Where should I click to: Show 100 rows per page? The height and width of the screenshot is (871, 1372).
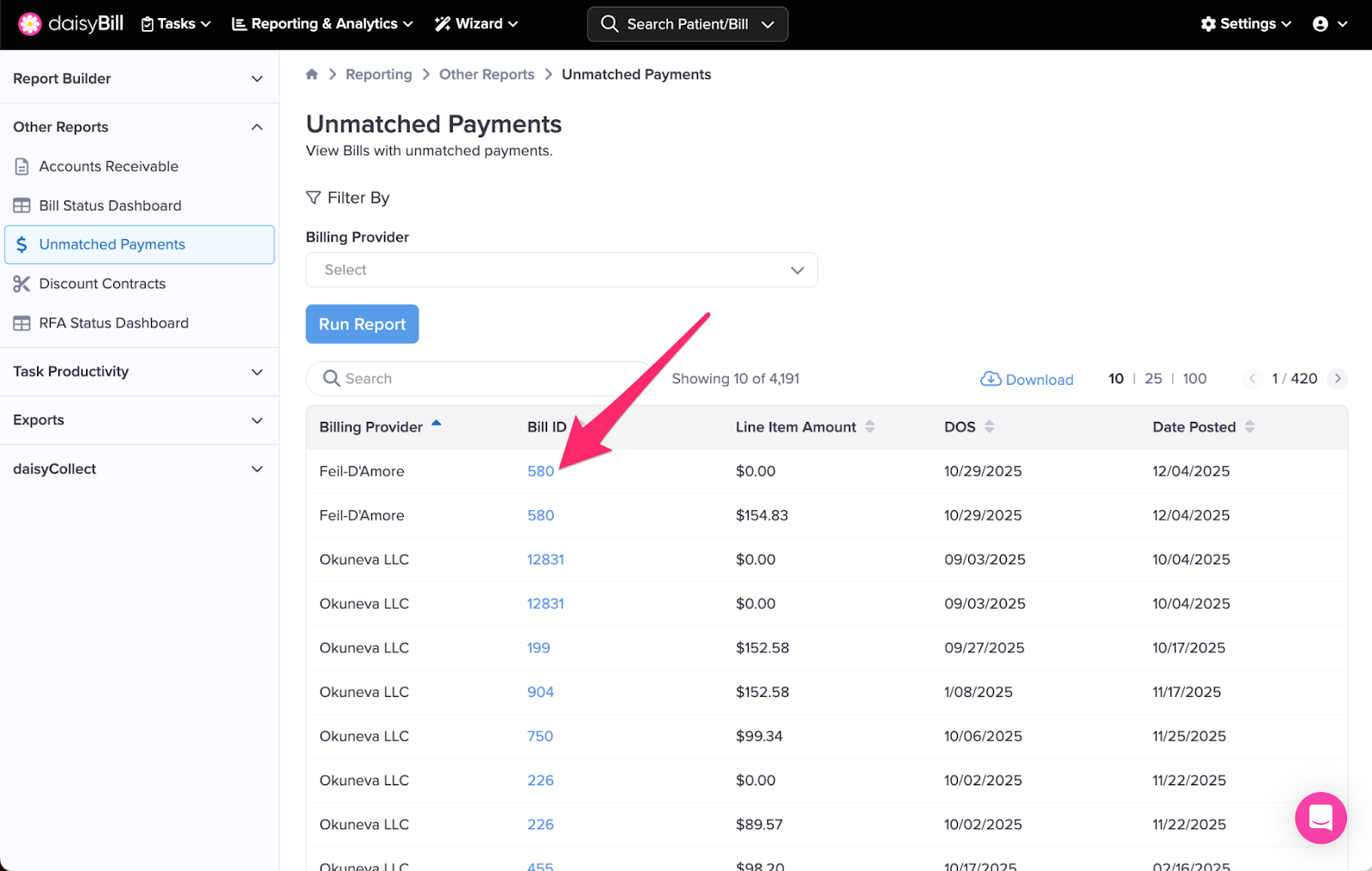point(1194,379)
